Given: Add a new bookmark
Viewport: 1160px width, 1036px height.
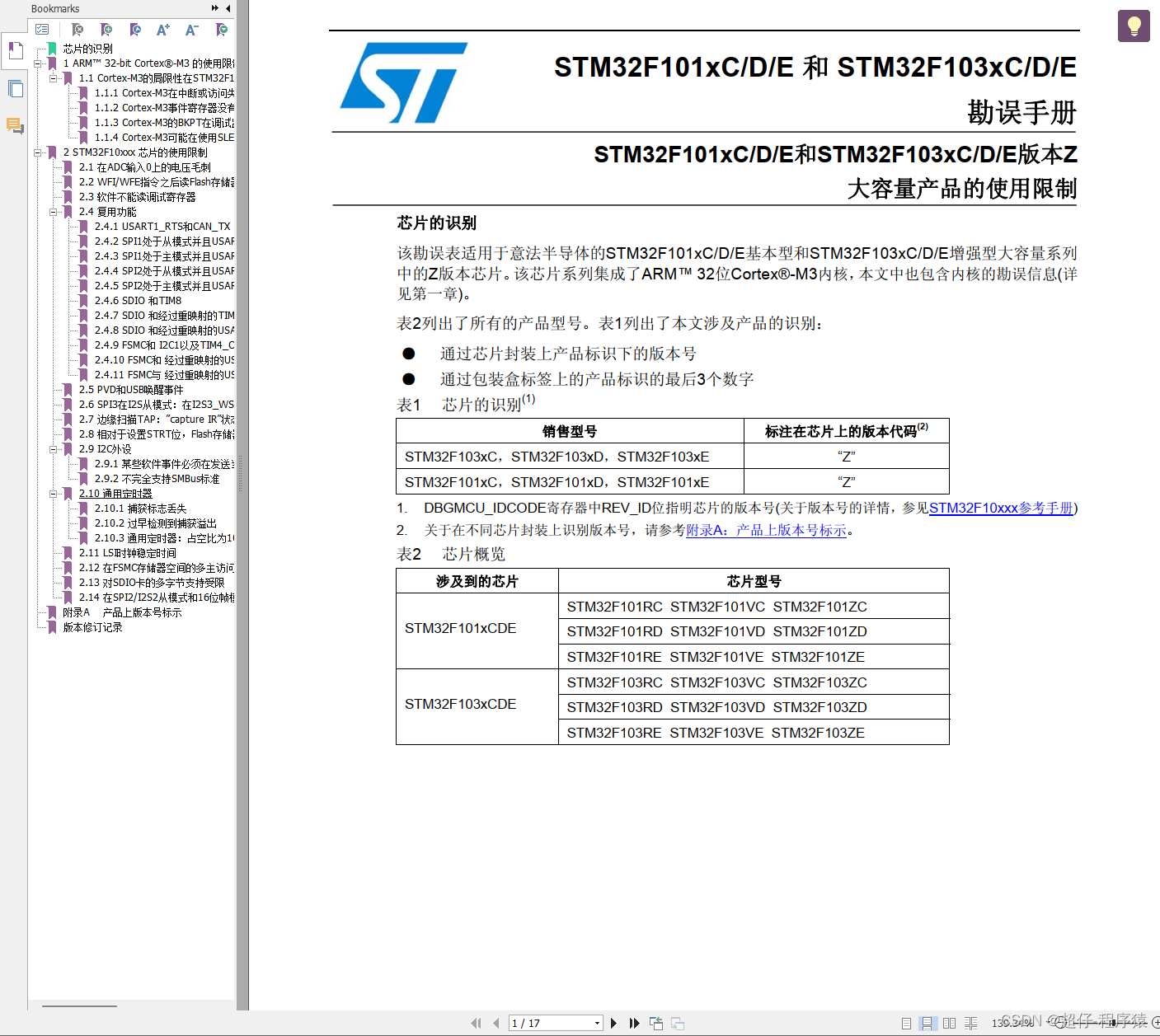Looking at the screenshot, I should click(x=106, y=30).
